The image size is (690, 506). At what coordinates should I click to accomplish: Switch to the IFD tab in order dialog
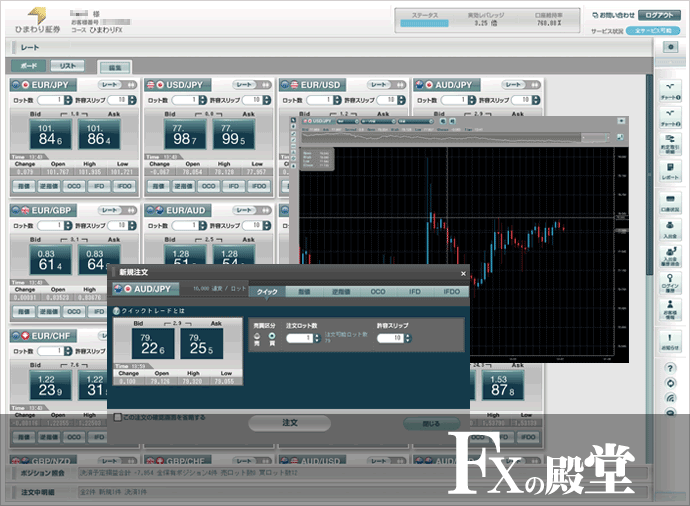click(x=415, y=292)
